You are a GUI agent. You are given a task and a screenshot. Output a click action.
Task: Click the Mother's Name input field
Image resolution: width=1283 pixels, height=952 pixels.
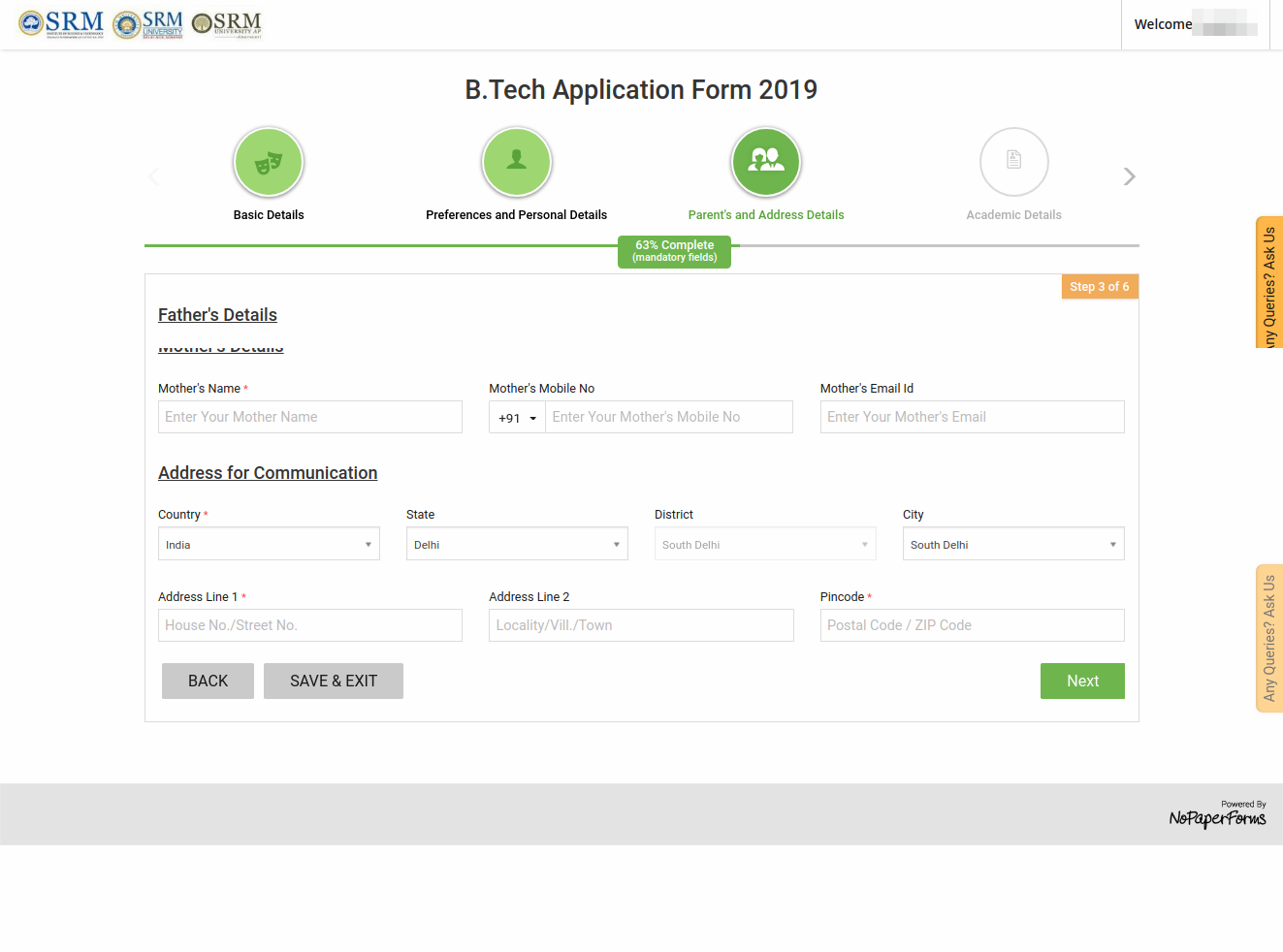309,417
